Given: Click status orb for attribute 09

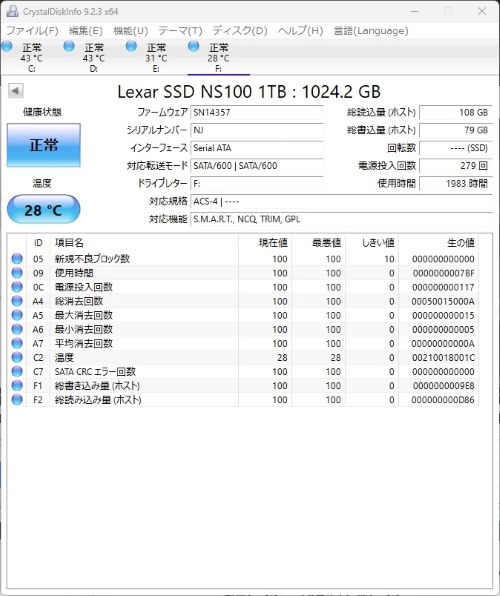Looking at the screenshot, I should pos(17,273).
